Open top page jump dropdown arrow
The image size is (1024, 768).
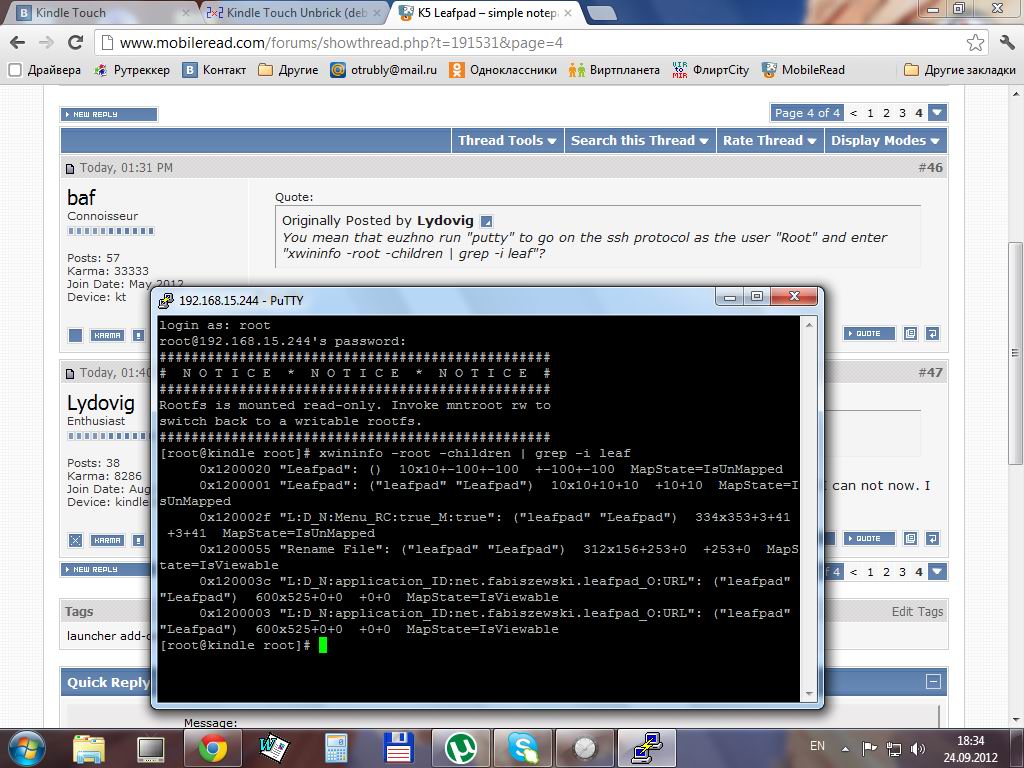click(x=937, y=113)
